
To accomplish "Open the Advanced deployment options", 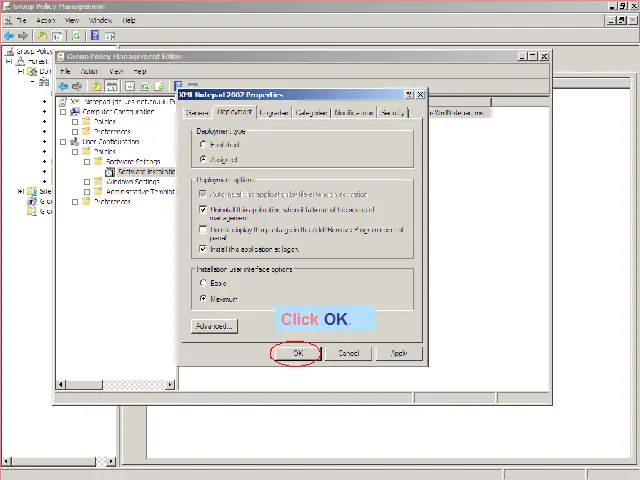I will (x=213, y=326).
